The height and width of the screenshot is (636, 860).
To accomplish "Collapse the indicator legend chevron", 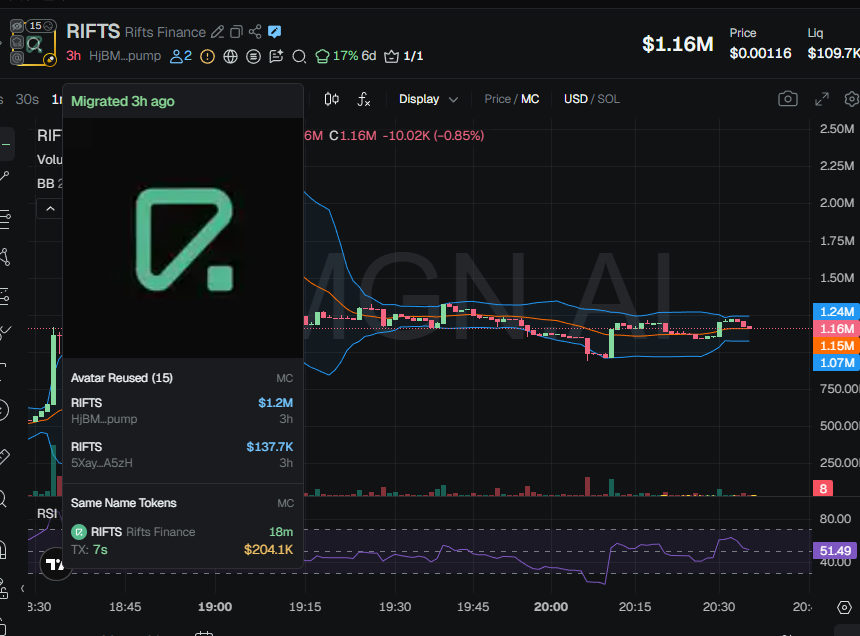I will (x=50, y=209).
